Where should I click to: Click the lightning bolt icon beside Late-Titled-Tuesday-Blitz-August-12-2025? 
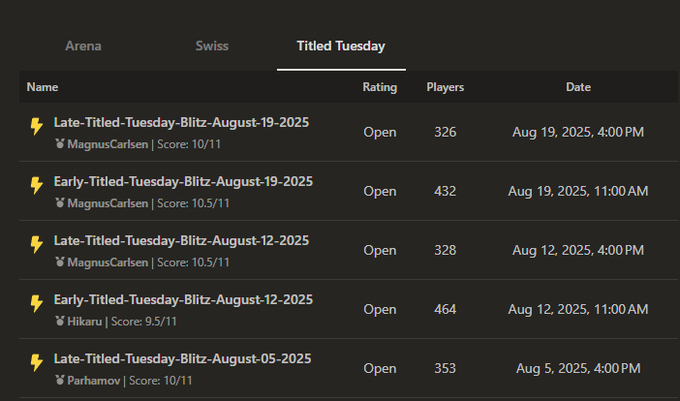click(x=36, y=244)
